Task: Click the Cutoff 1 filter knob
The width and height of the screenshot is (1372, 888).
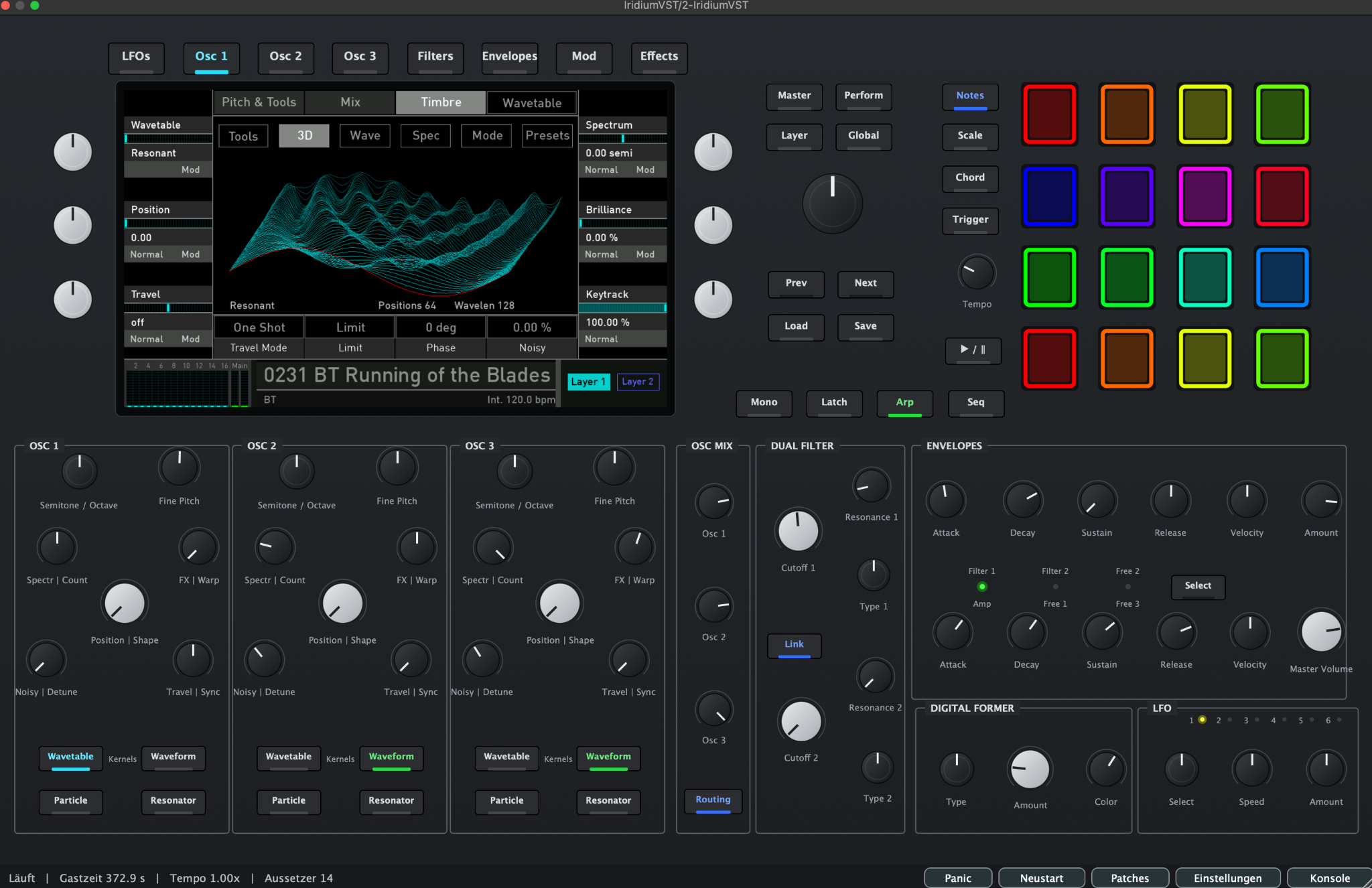Action: (x=798, y=531)
